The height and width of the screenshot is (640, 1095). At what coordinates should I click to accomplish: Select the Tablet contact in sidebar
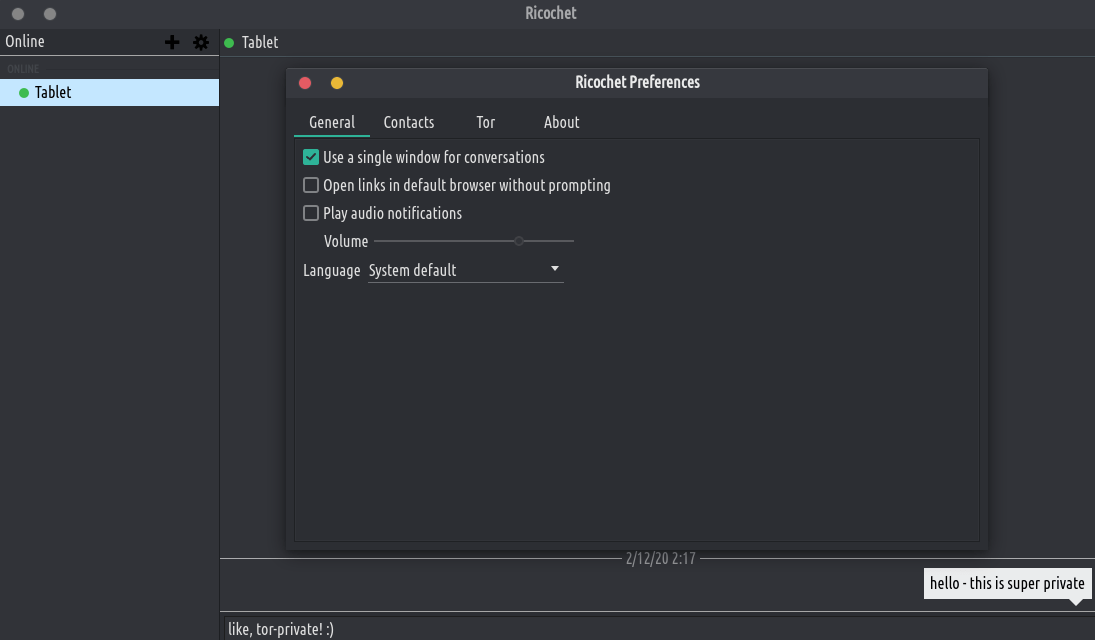pos(53,92)
